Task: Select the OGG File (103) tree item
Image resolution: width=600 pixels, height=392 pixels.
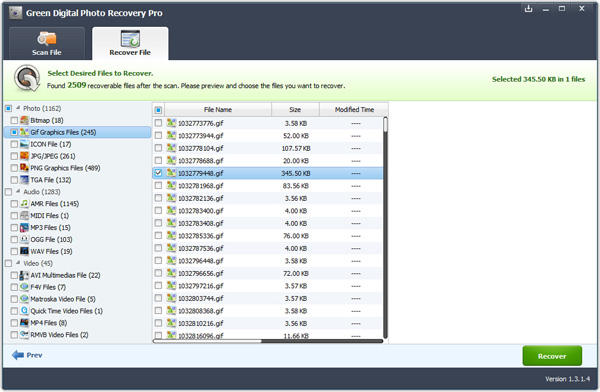Action: pyautogui.click(x=51, y=239)
